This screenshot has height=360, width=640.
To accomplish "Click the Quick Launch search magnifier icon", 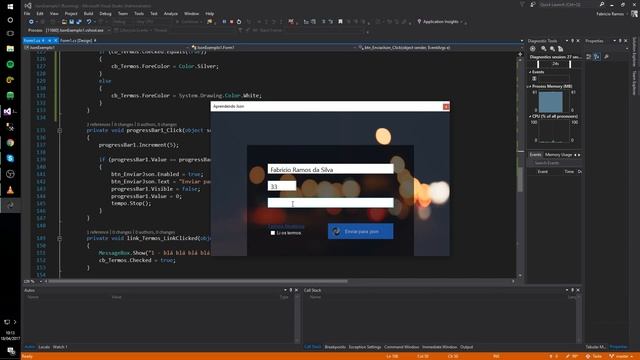I will coord(602,4).
